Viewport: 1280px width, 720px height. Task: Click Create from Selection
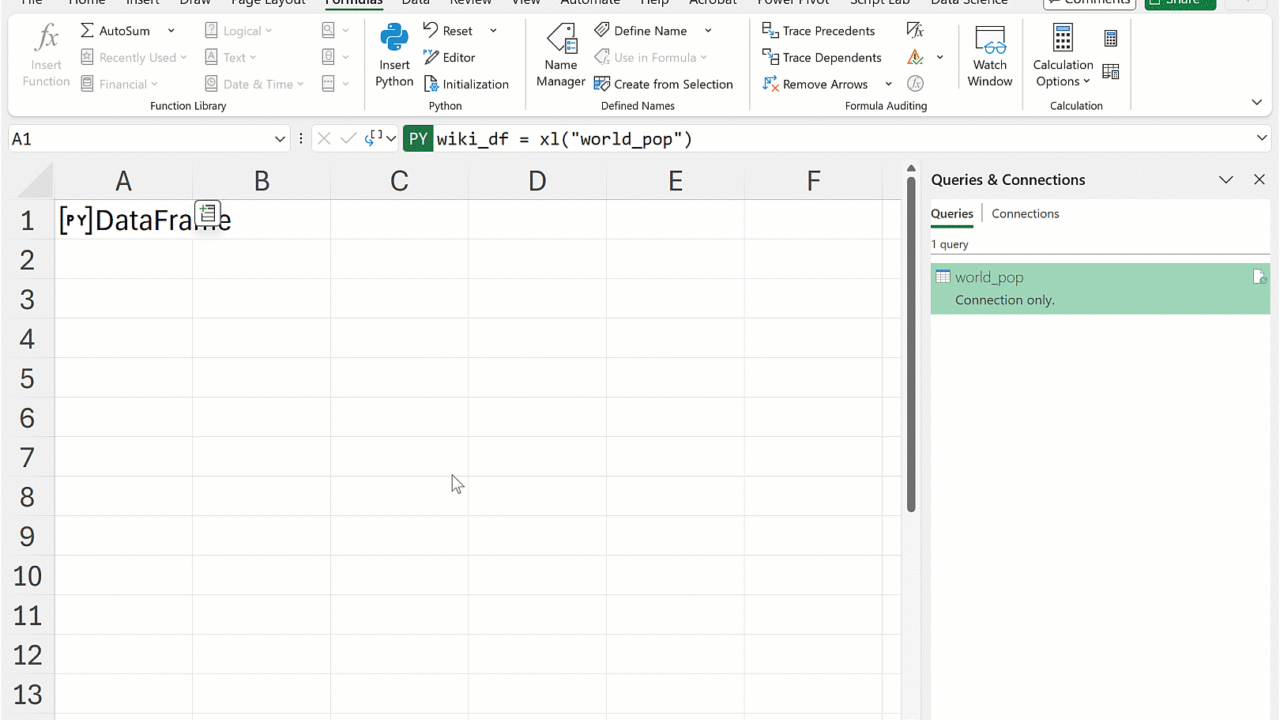coord(663,85)
